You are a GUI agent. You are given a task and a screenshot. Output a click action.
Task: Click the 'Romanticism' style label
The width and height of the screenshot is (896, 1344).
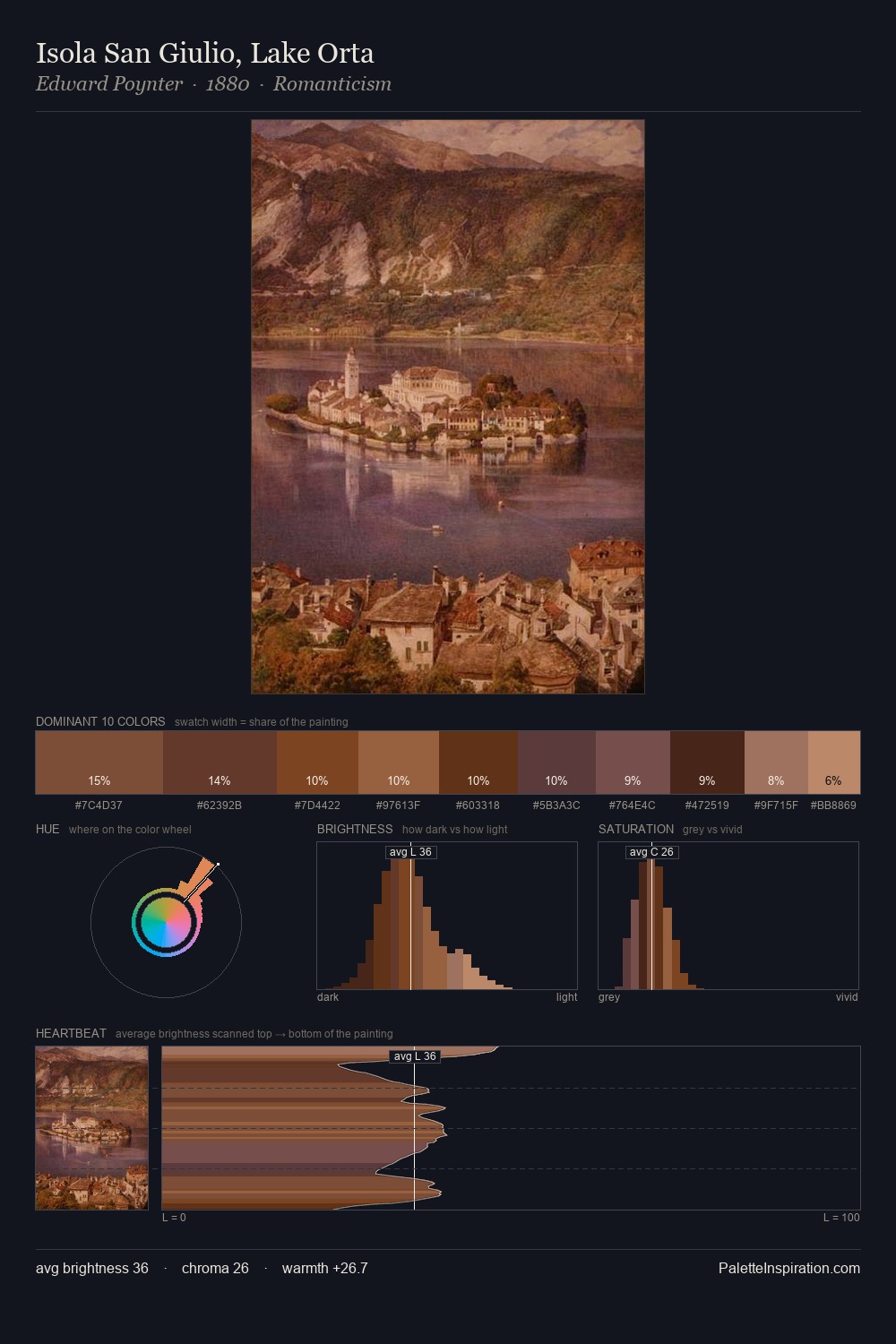(x=332, y=84)
